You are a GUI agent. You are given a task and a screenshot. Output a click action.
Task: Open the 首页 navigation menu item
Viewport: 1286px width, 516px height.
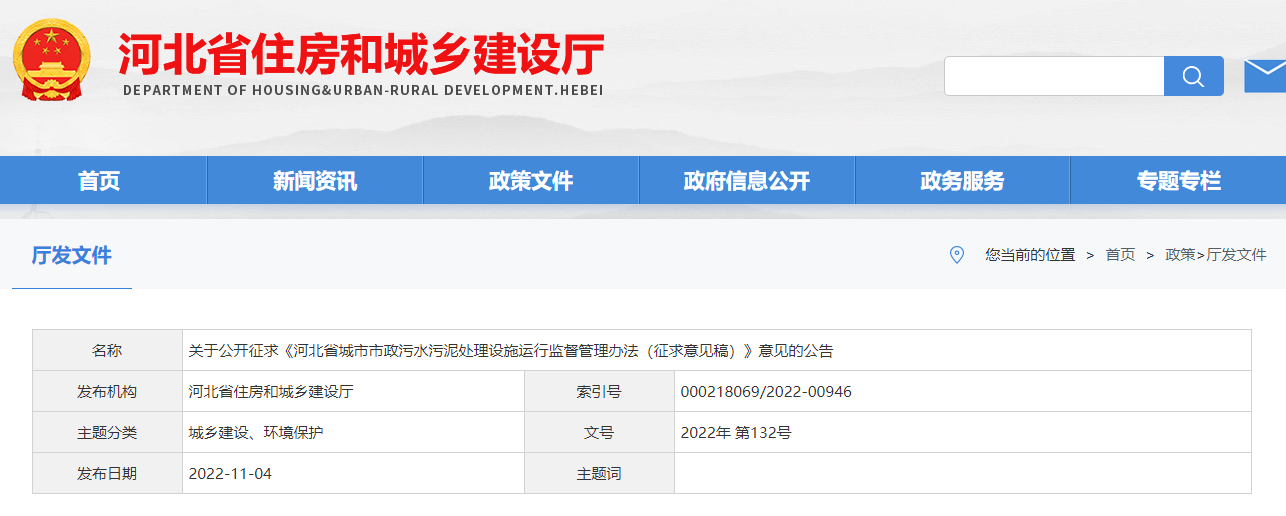99,181
